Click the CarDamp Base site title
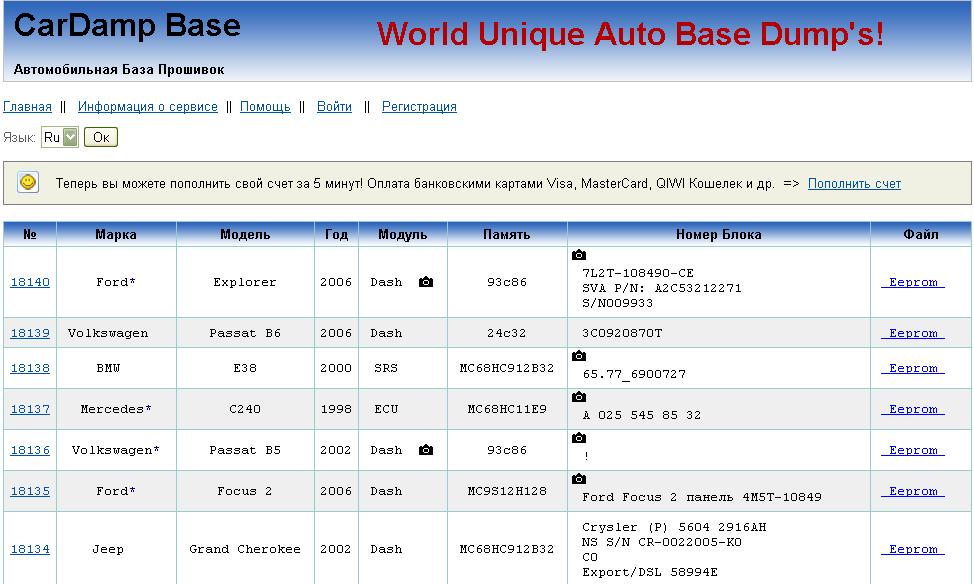 (x=127, y=26)
